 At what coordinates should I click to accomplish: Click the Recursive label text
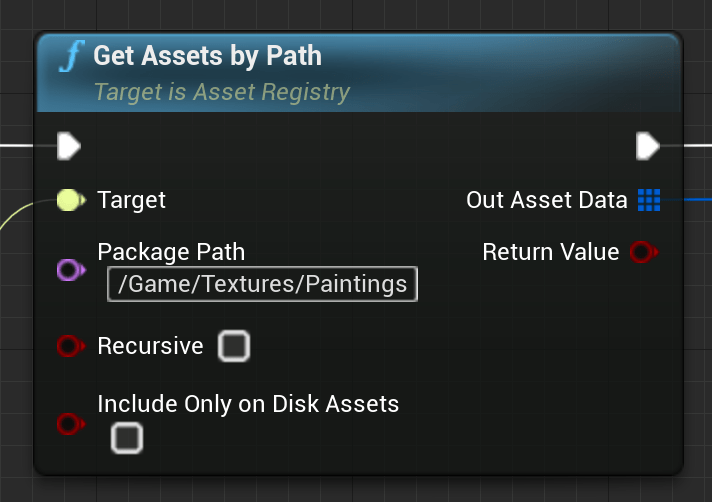[150, 346]
